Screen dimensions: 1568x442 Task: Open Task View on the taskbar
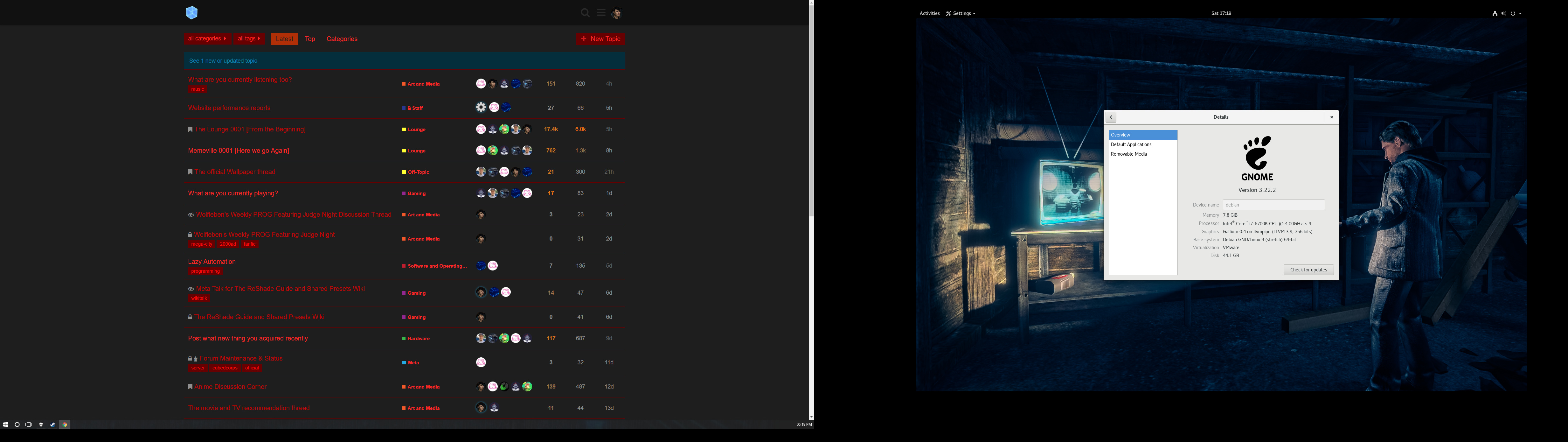click(x=29, y=424)
